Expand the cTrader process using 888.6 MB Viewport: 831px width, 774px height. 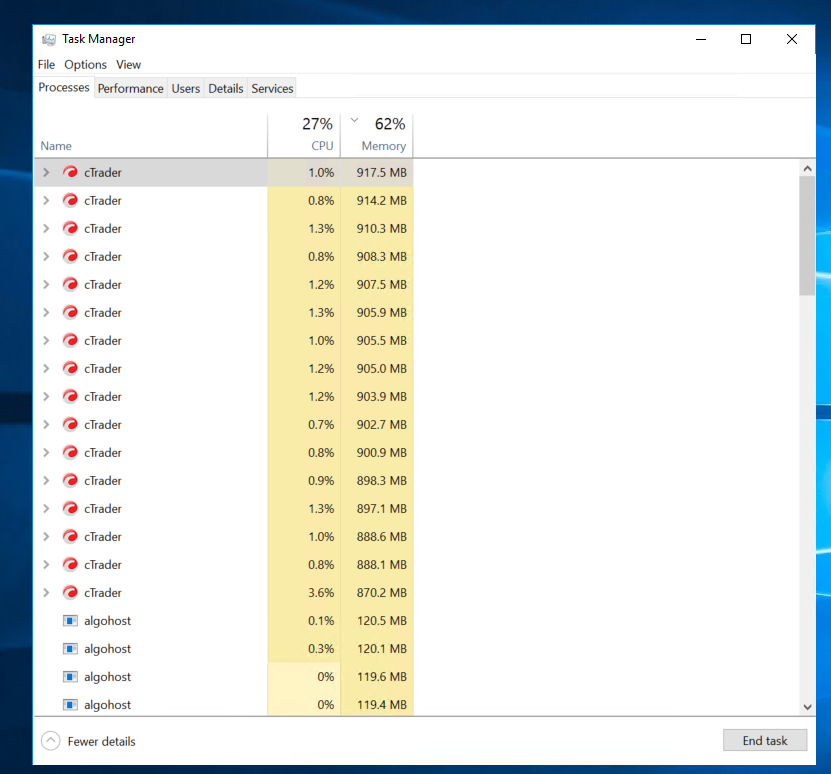(x=46, y=536)
